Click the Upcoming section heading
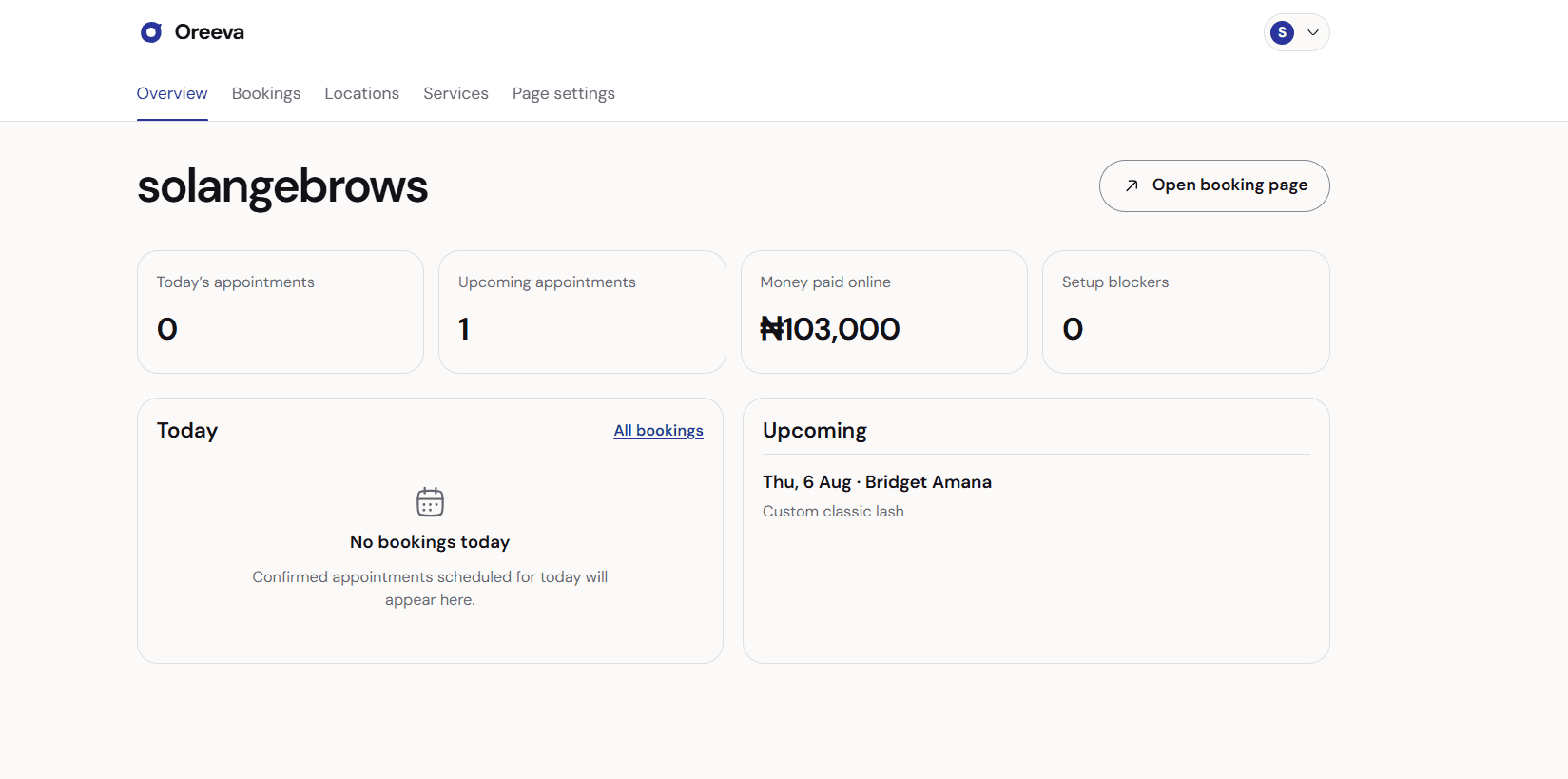The width and height of the screenshot is (1568, 779). [815, 431]
